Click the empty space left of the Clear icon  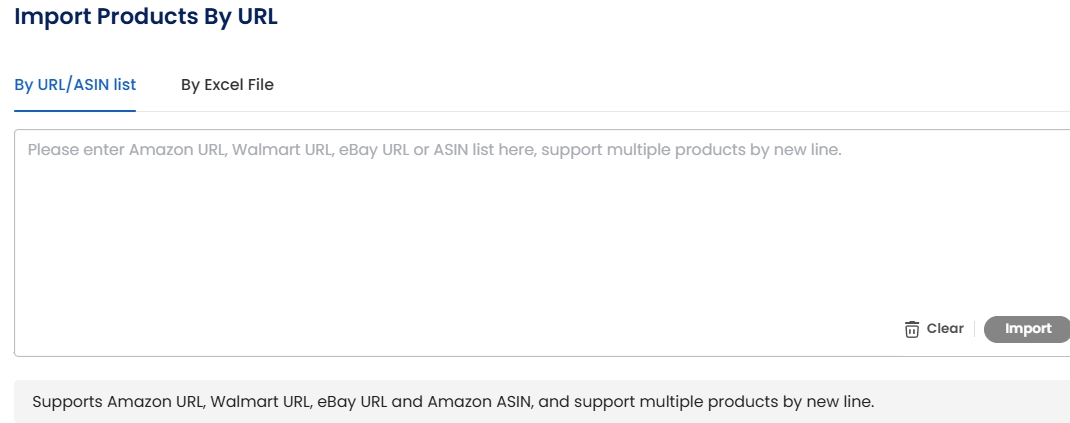pyautogui.click(x=819, y=329)
